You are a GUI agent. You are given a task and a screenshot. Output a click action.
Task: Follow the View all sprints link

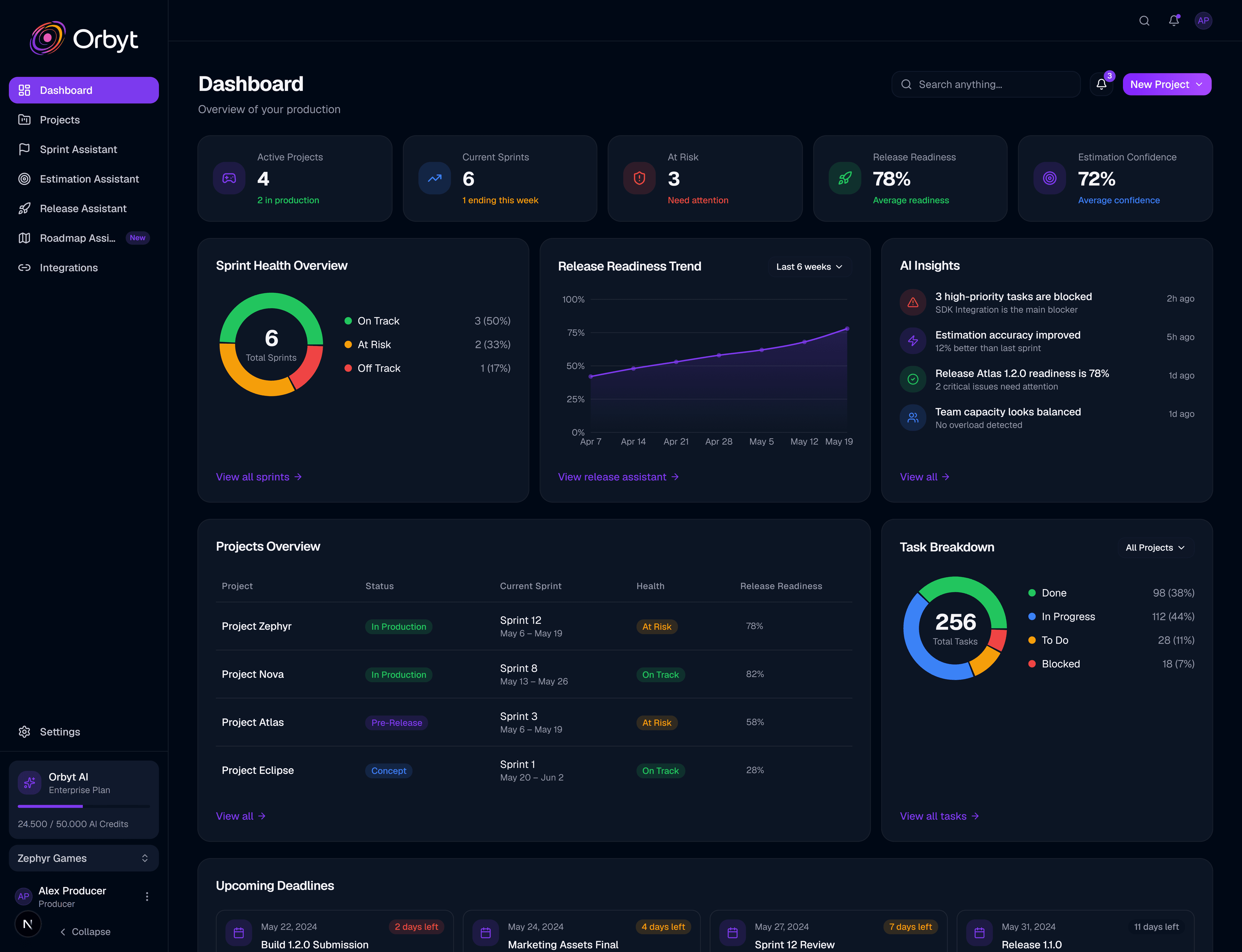click(259, 477)
